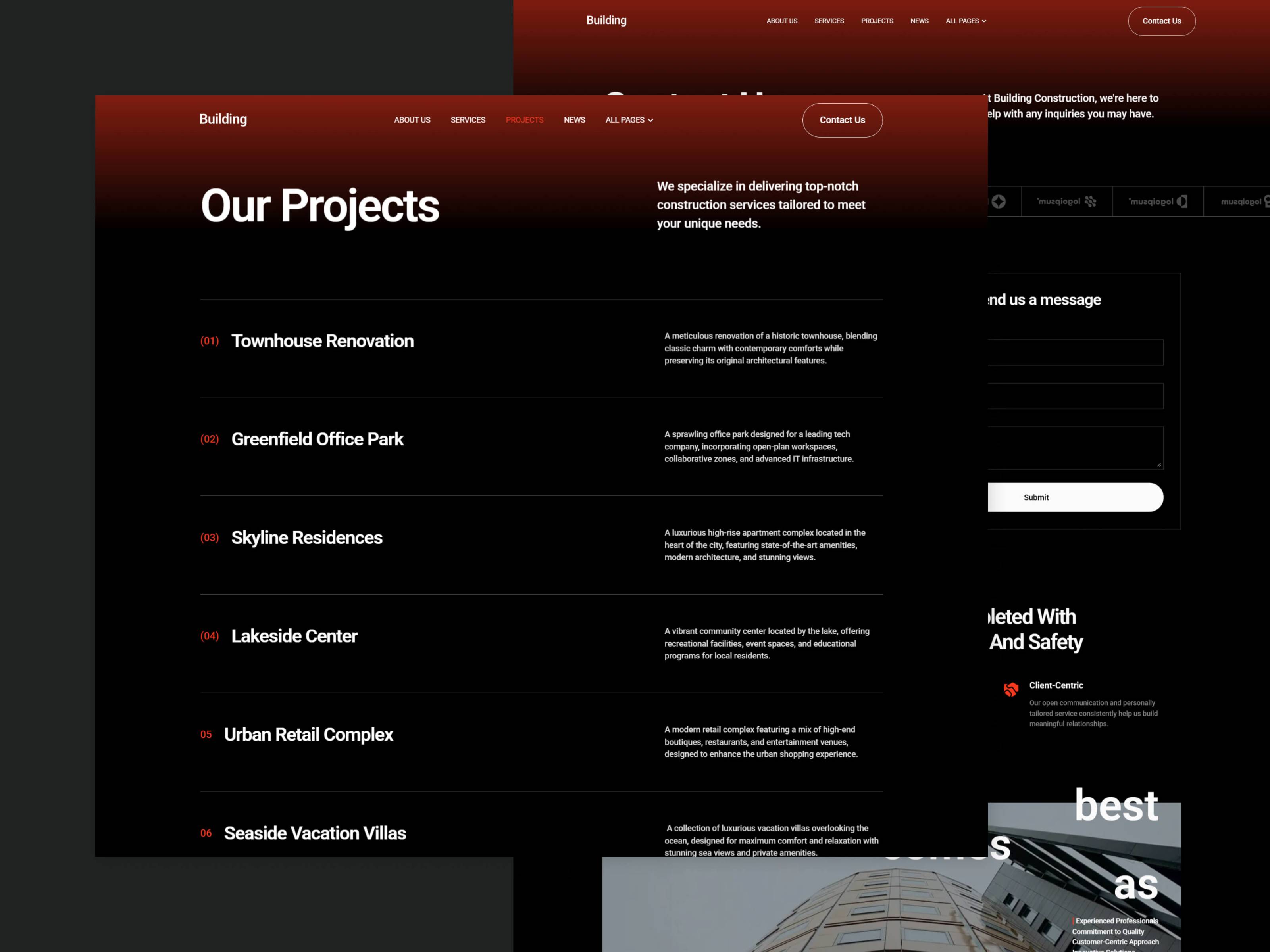This screenshot has height=952, width=1270.
Task: Open Seaside Vacation Villas project
Action: tap(315, 833)
